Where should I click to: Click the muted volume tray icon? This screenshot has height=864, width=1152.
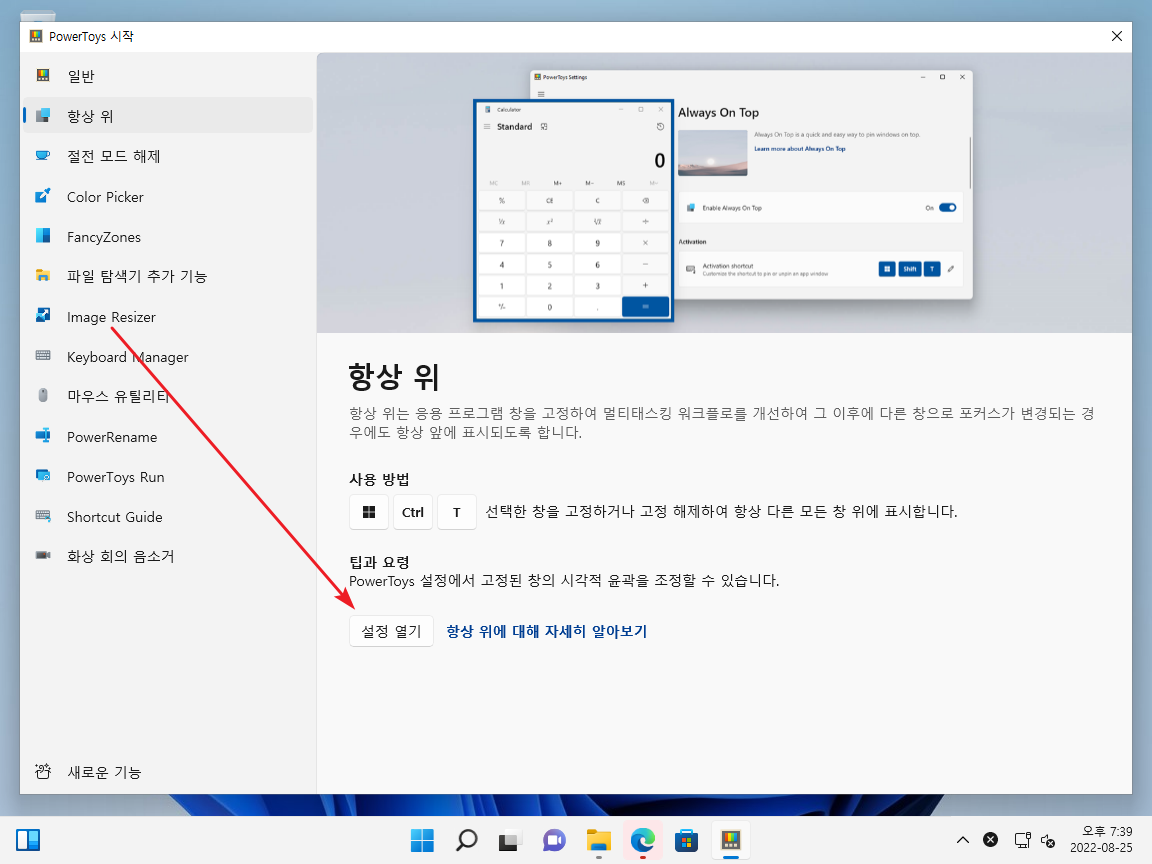point(1048,840)
